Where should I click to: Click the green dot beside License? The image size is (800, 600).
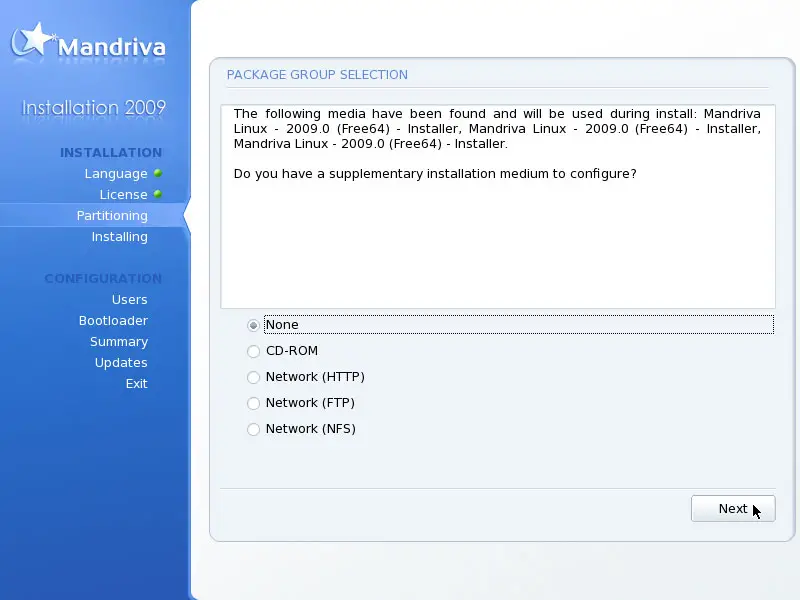tap(158, 194)
